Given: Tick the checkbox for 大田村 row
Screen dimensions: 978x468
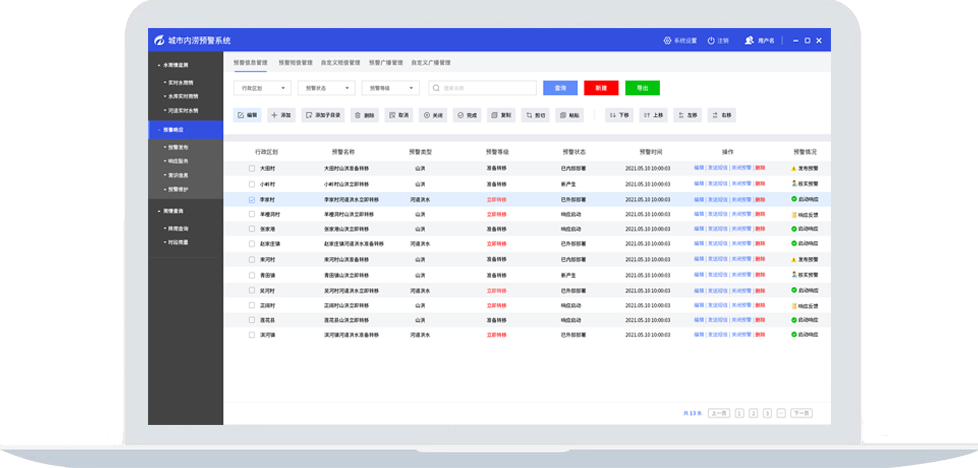Looking at the screenshot, I should tap(252, 168).
